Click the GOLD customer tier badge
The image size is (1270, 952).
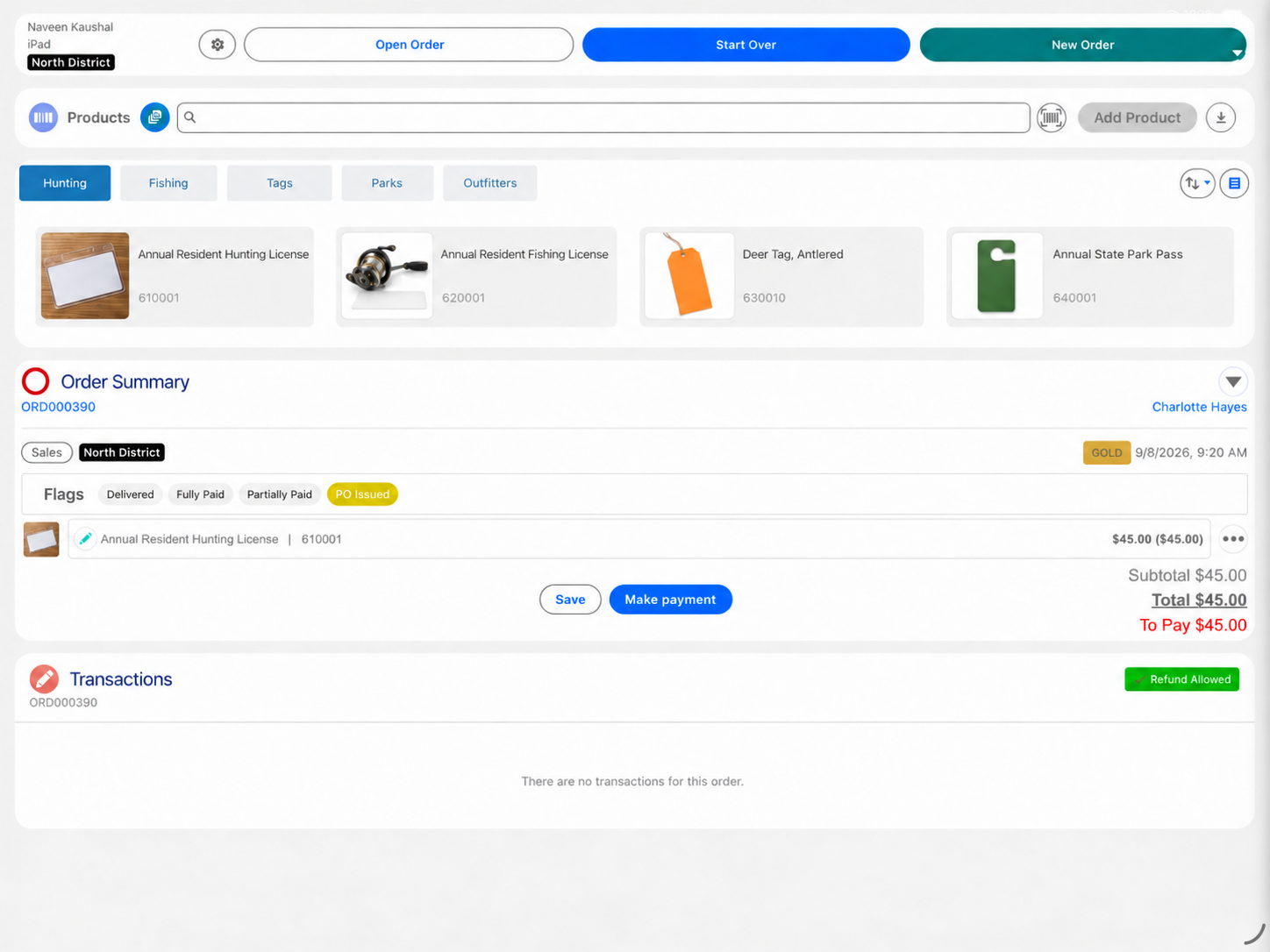tap(1106, 452)
